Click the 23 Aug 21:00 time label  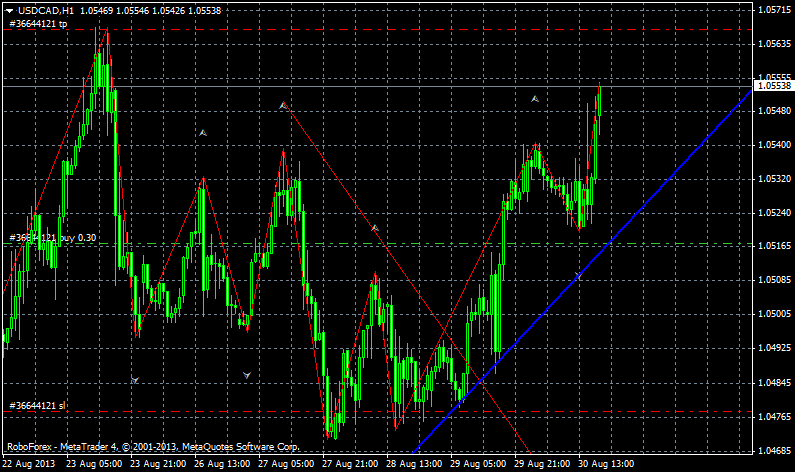click(158, 464)
